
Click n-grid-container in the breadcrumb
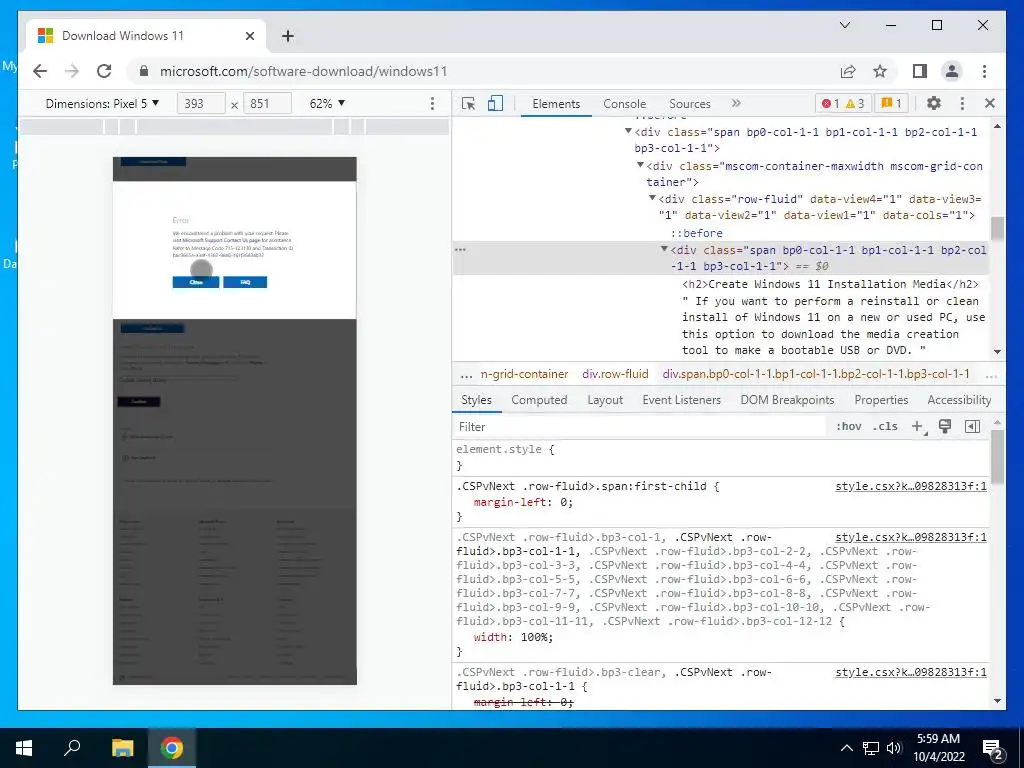524,374
